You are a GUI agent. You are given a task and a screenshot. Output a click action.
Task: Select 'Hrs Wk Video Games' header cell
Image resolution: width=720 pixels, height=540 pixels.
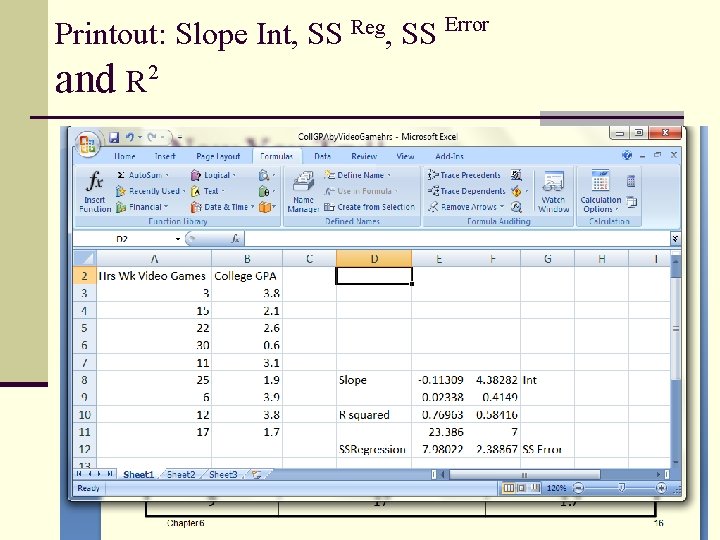click(x=154, y=276)
